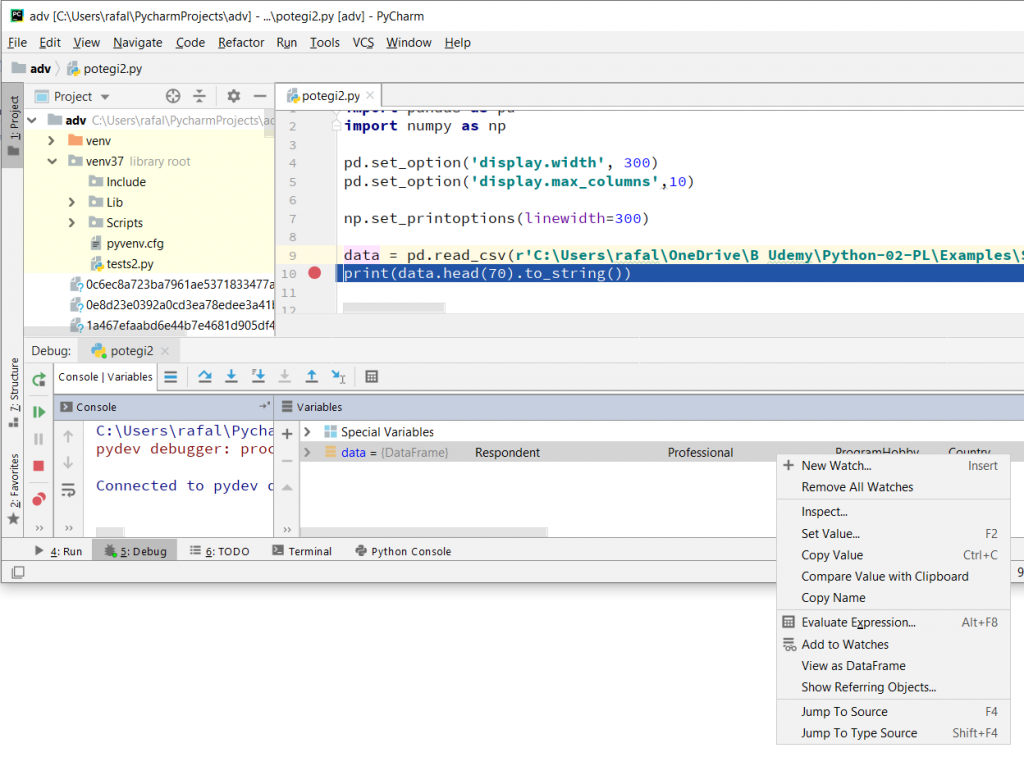Viewport: 1024px width, 757px height.
Task: Resume program with green play icon
Action: click(39, 412)
